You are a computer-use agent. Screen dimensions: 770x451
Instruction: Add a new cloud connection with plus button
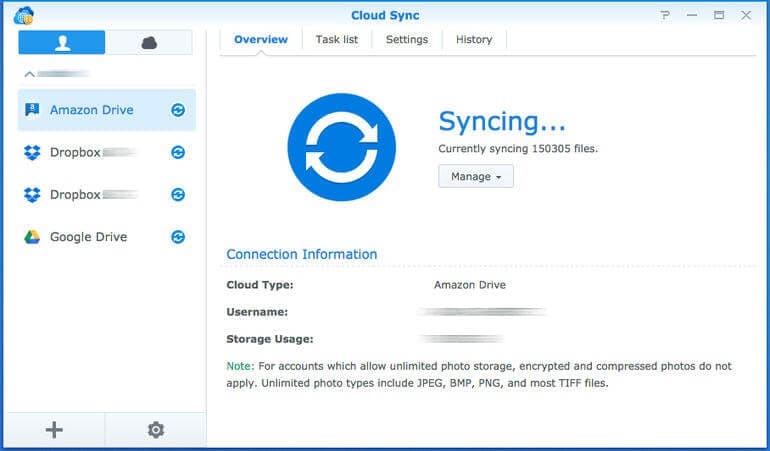[x=54, y=430]
